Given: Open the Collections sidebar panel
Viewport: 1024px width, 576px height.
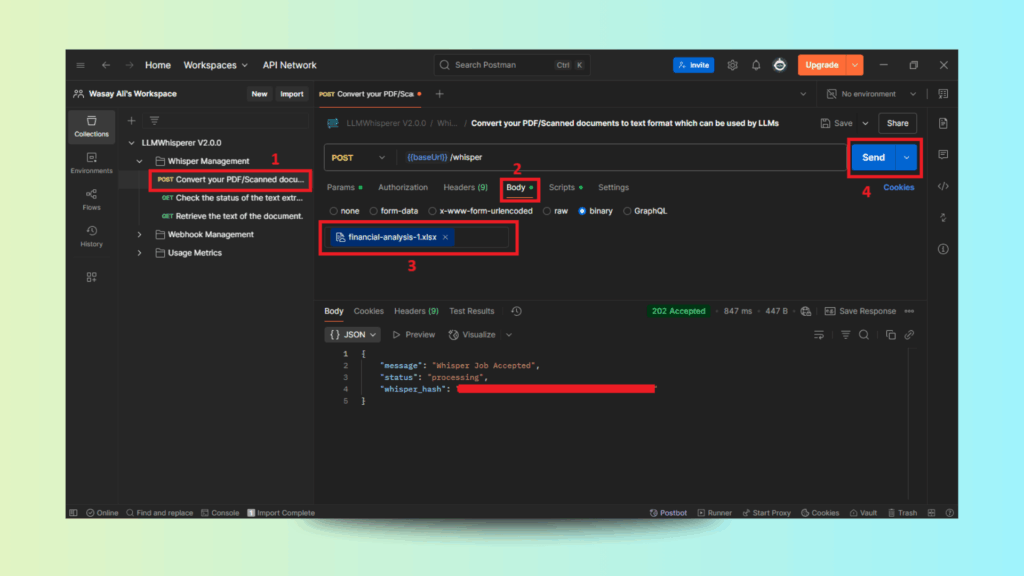Looking at the screenshot, I should [91, 125].
